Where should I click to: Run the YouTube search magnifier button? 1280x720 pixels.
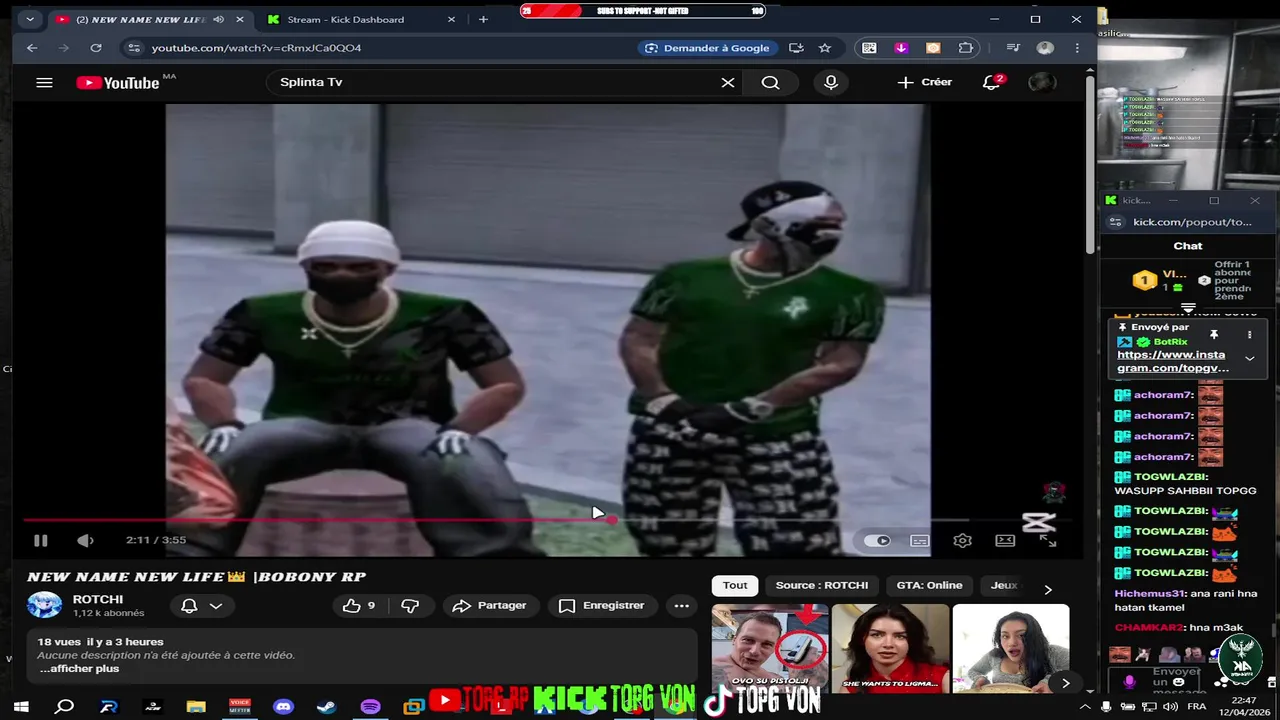[x=770, y=83]
